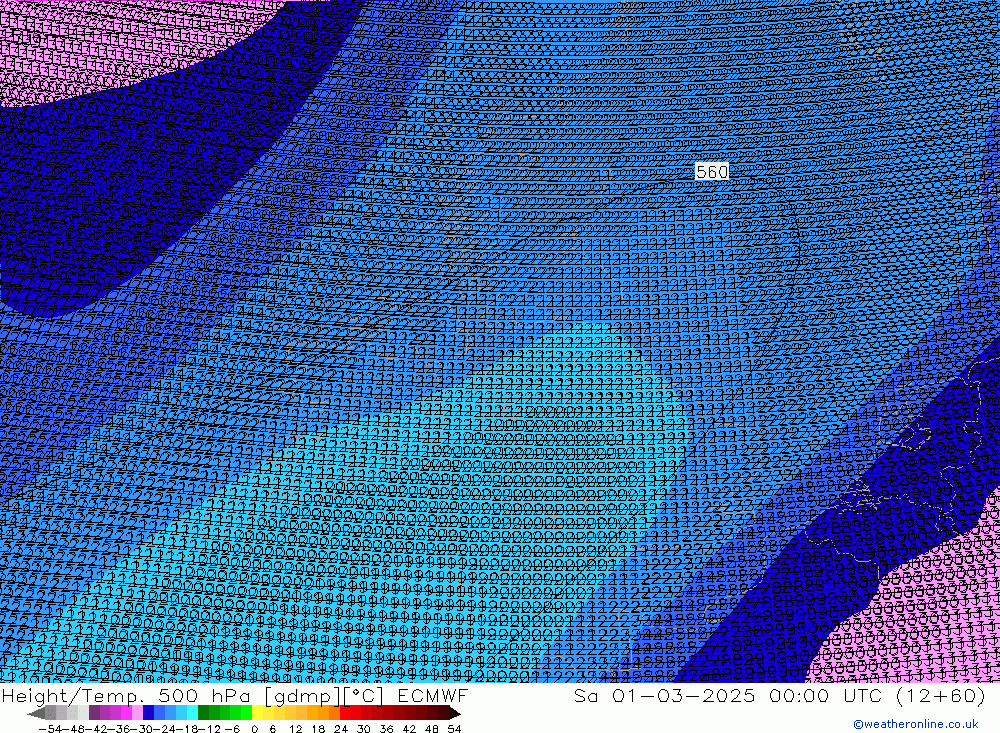Open the weatheronline.co.uk copyright link
The height and width of the screenshot is (733, 1000).
(916, 724)
